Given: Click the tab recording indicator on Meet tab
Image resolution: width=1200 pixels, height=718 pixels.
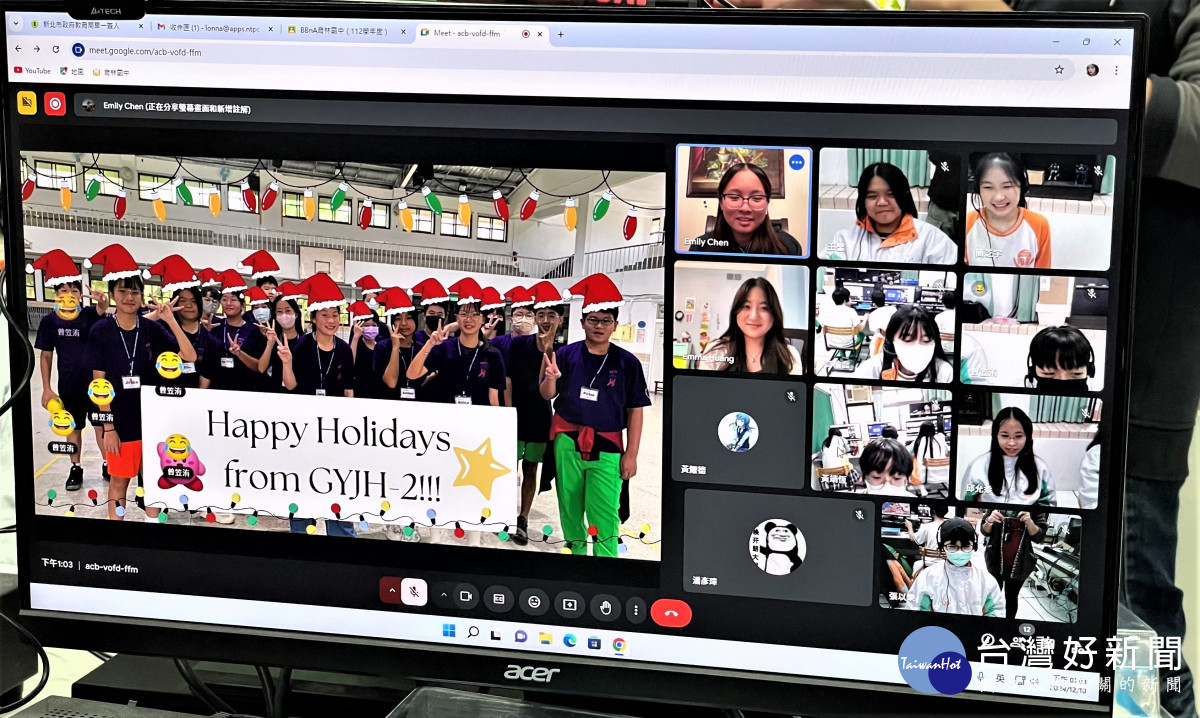Looking at the screenshot, I should (x=526, y=33).
